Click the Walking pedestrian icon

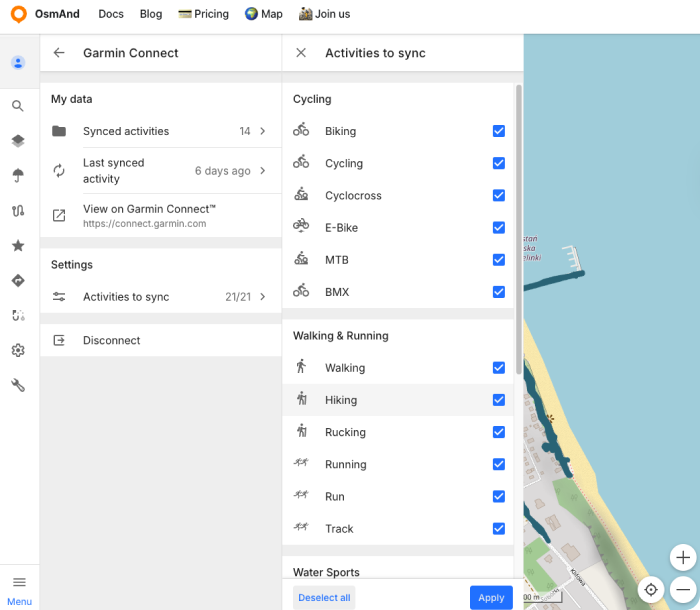(301, 366)
